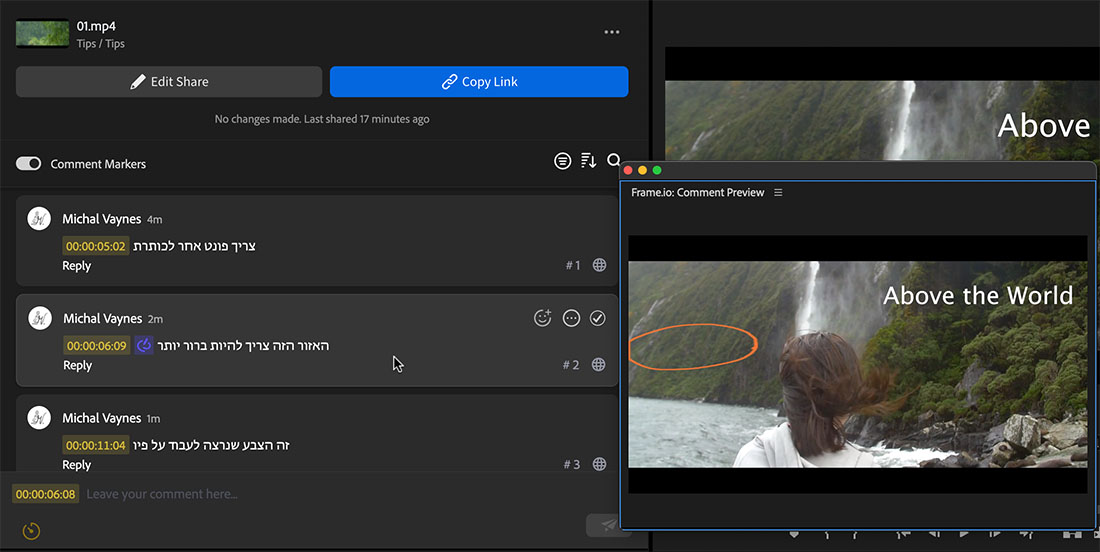Viewport: 1100px width, 552px height.
Task: Click the Tips / Tips breadcrumb path
Action: (x=100, y=43)
